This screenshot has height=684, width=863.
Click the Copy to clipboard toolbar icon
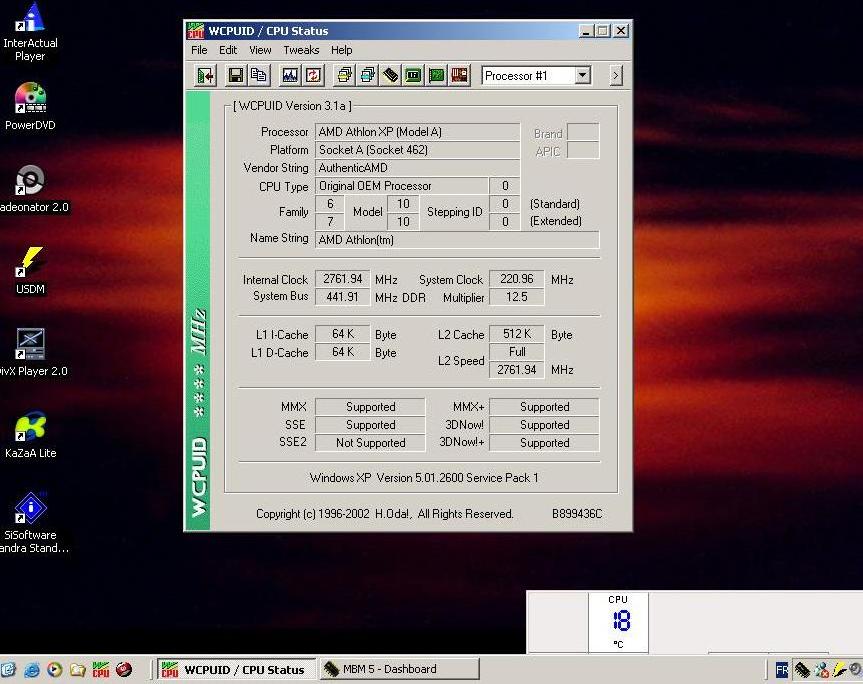259,75
